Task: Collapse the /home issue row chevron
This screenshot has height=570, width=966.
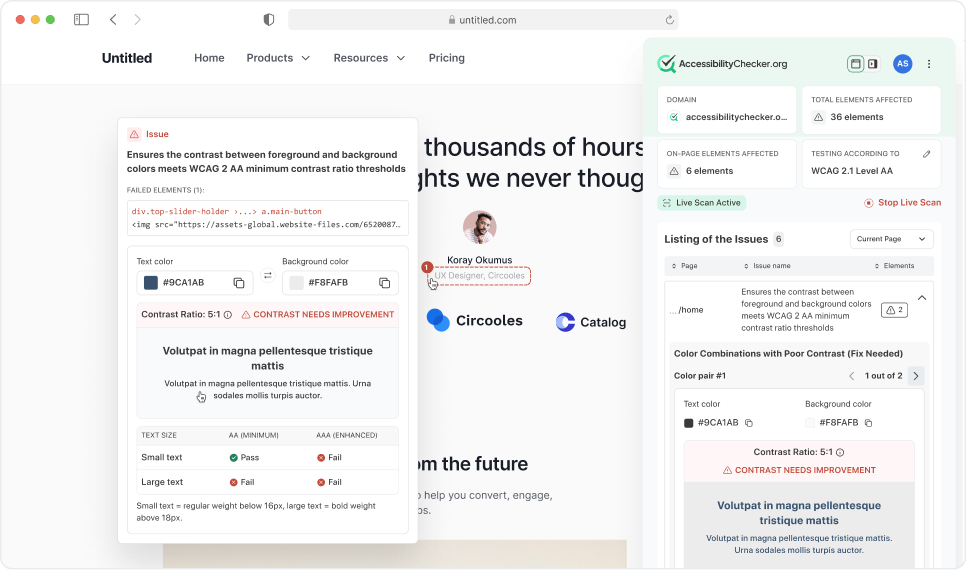Action: (x=922, y=298)
